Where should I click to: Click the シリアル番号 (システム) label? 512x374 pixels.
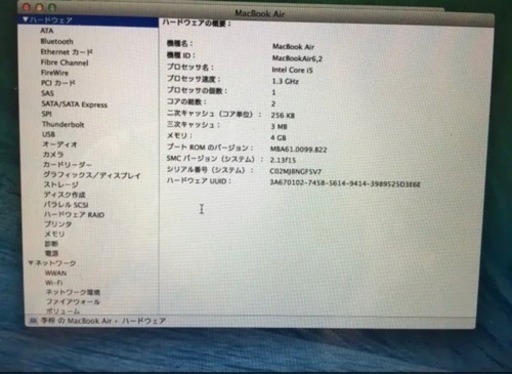pyautogui.click(x=210, y=170)
